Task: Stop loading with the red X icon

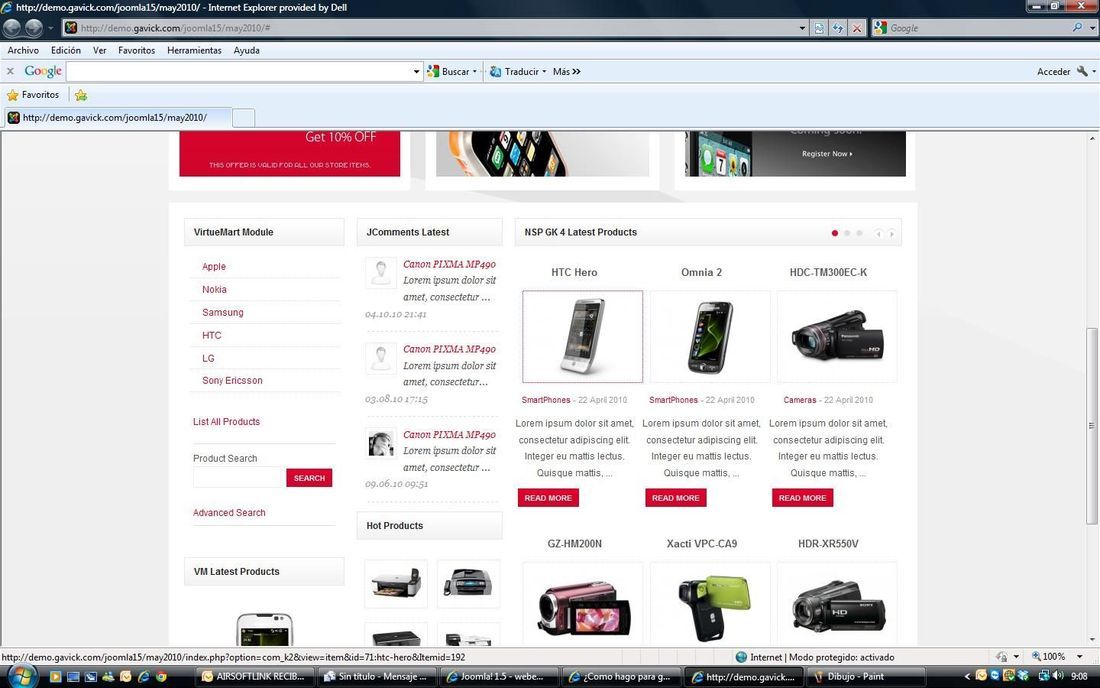Action: coord(857,28)
